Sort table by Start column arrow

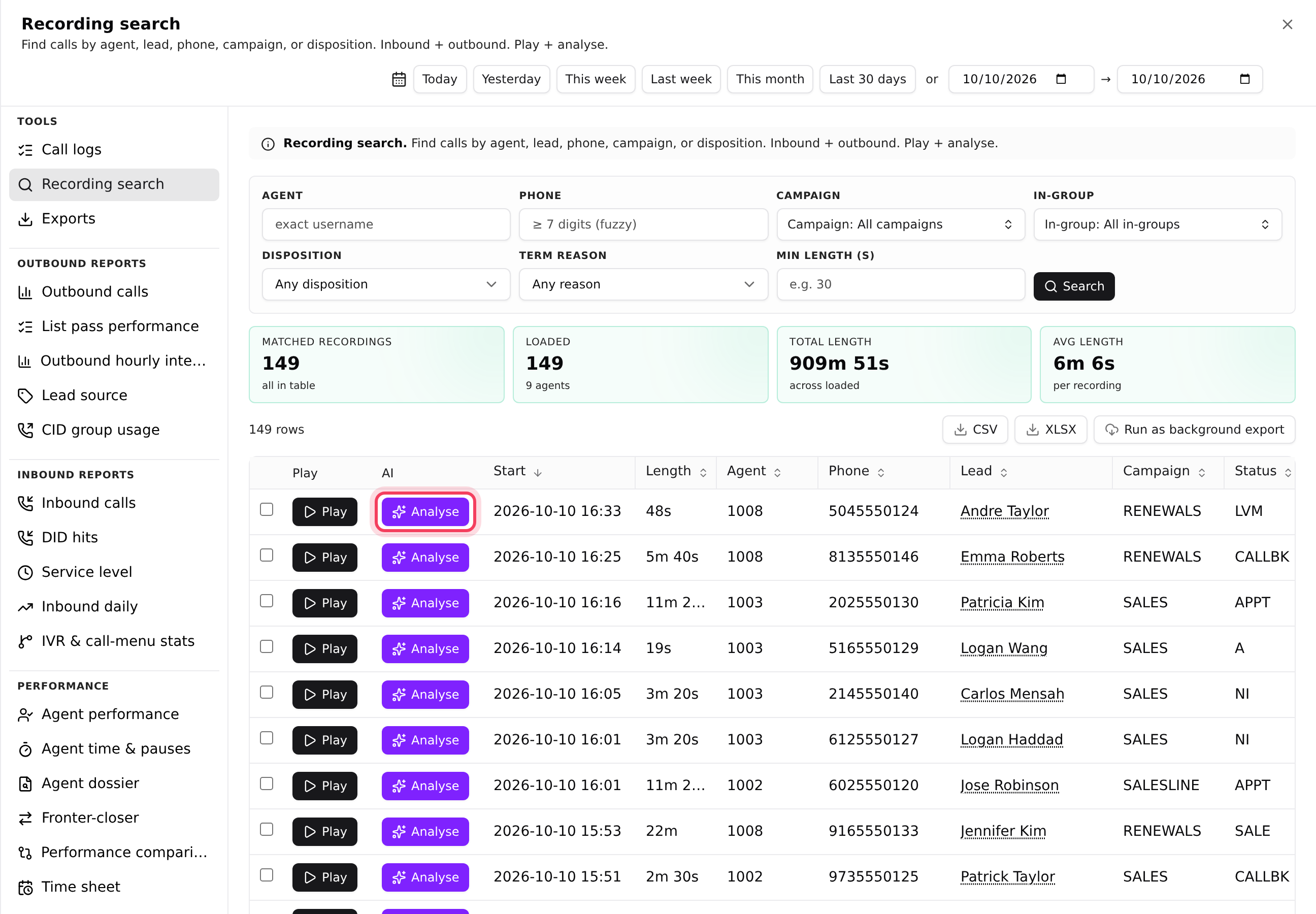pyautogui.click(x=538, y=472)
